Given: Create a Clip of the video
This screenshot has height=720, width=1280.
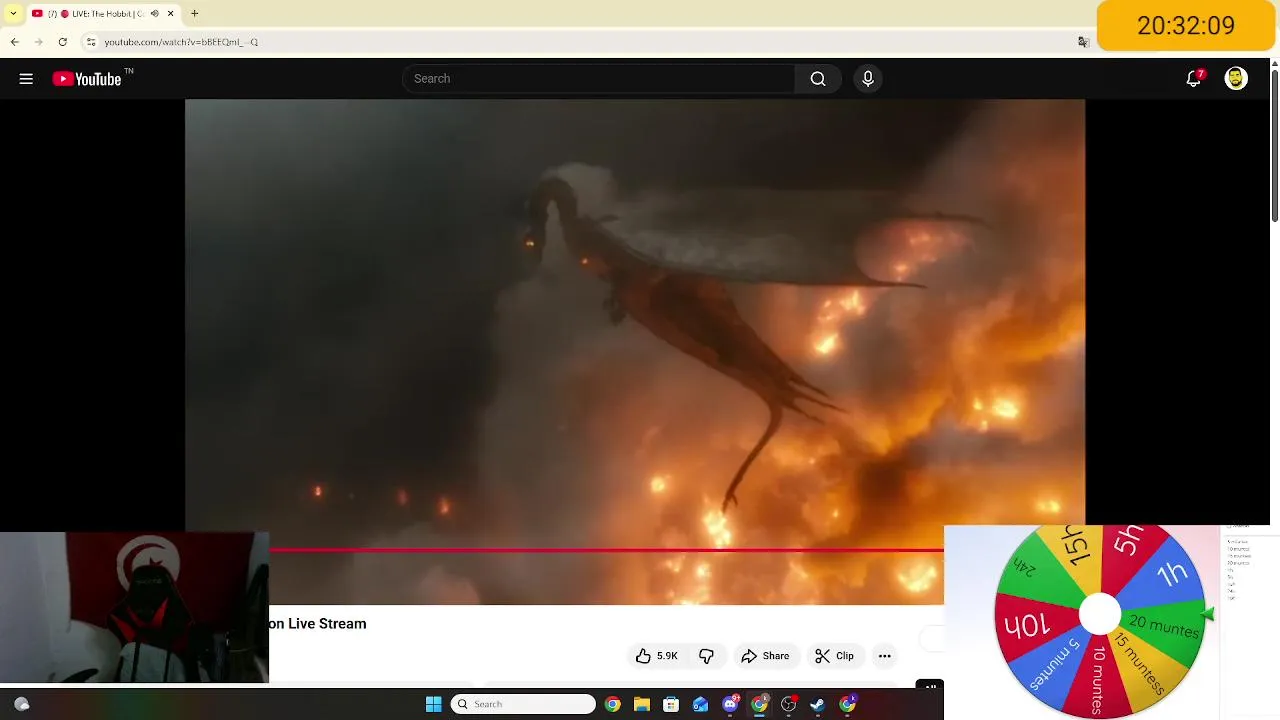Looking at the screenshot, I should pyautogui.click(x=835, y=656).
